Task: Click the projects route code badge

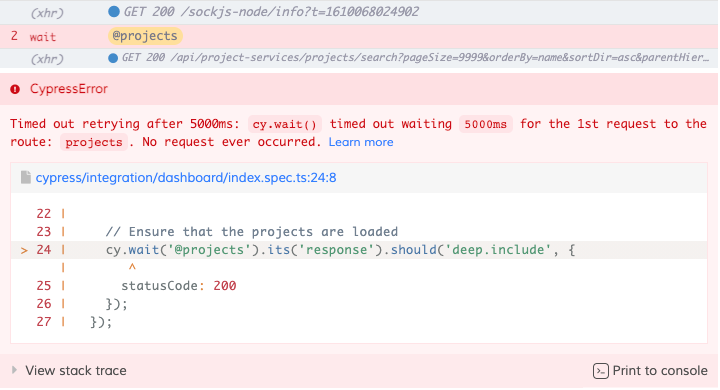Action: [x=94, y=142]
